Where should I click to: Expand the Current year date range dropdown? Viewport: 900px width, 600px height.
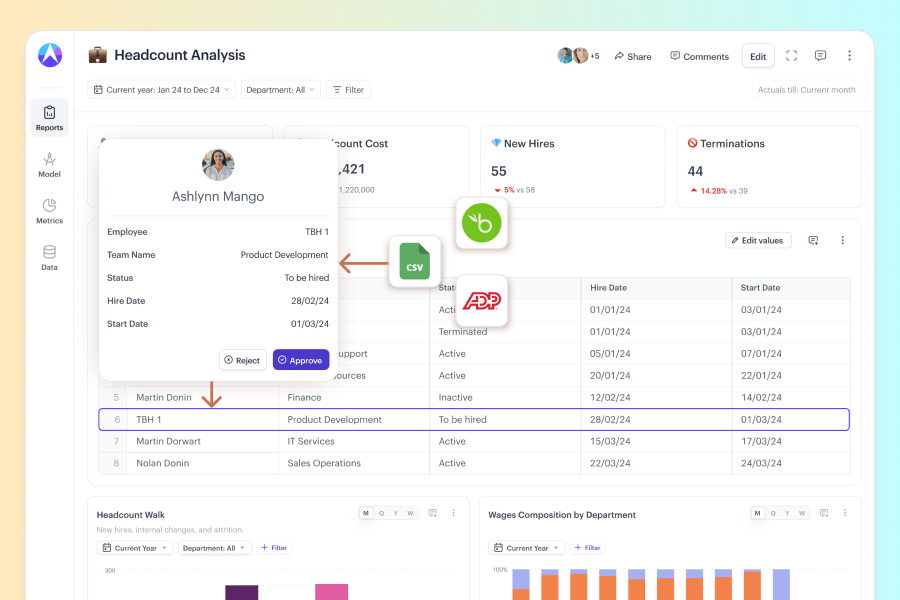click(162, 90)
